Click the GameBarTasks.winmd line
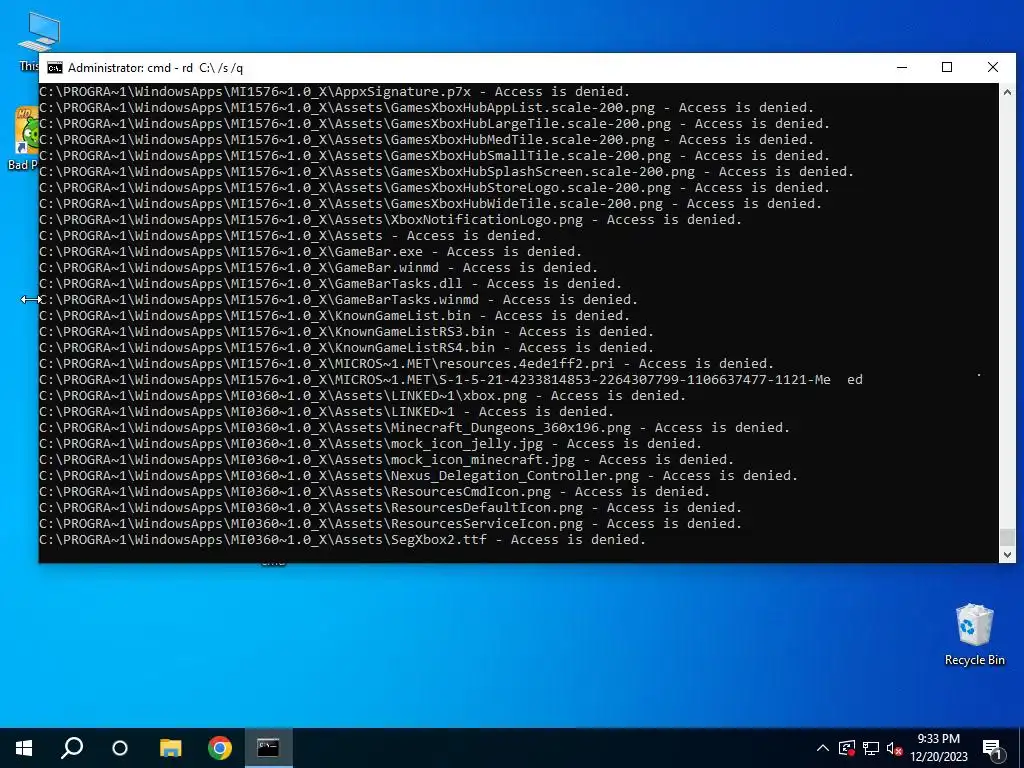The width and height of the screenshot is (1024, 768). (x=338, y=300)
